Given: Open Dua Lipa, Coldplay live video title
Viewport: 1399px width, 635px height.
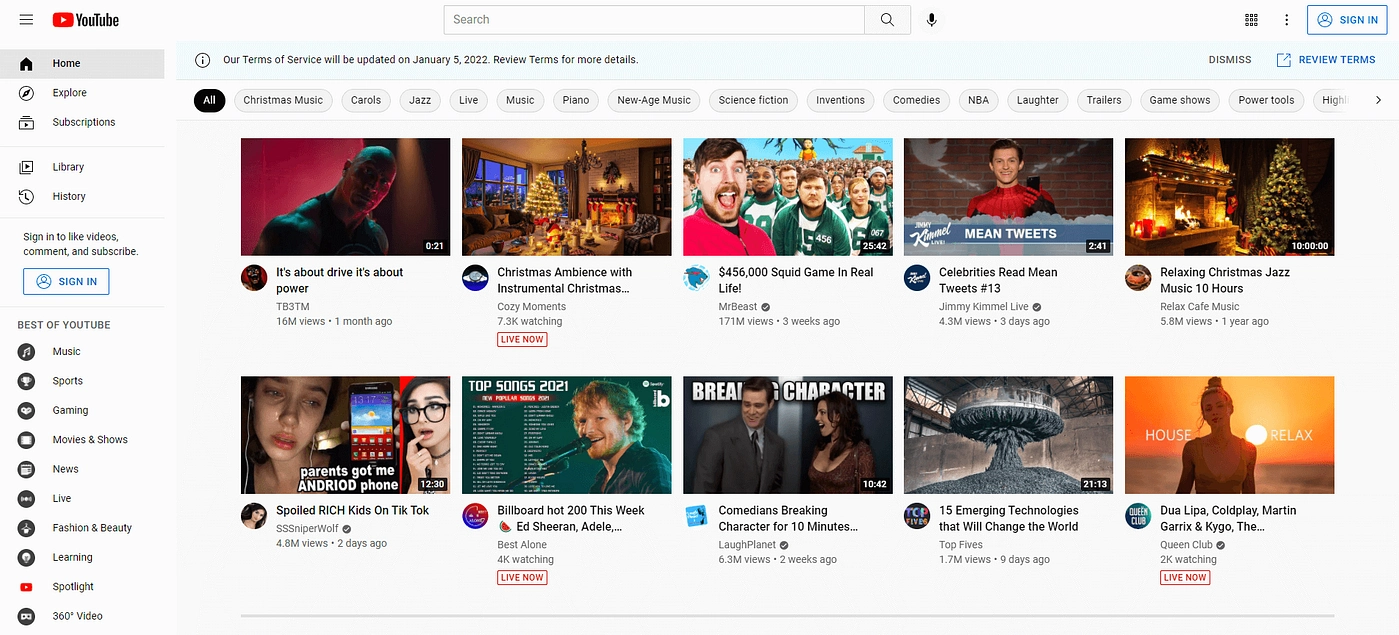Looking at the screenshot, I should click(x=1228, y=518).
